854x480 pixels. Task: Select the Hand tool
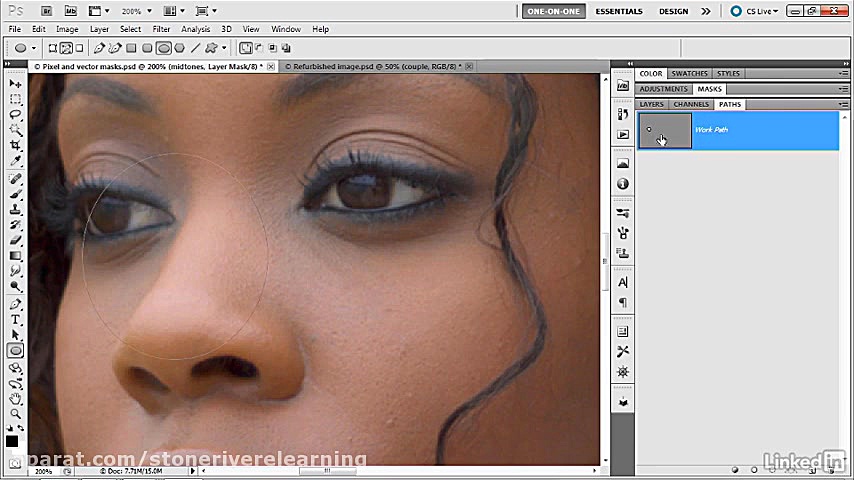click(15, 399)
